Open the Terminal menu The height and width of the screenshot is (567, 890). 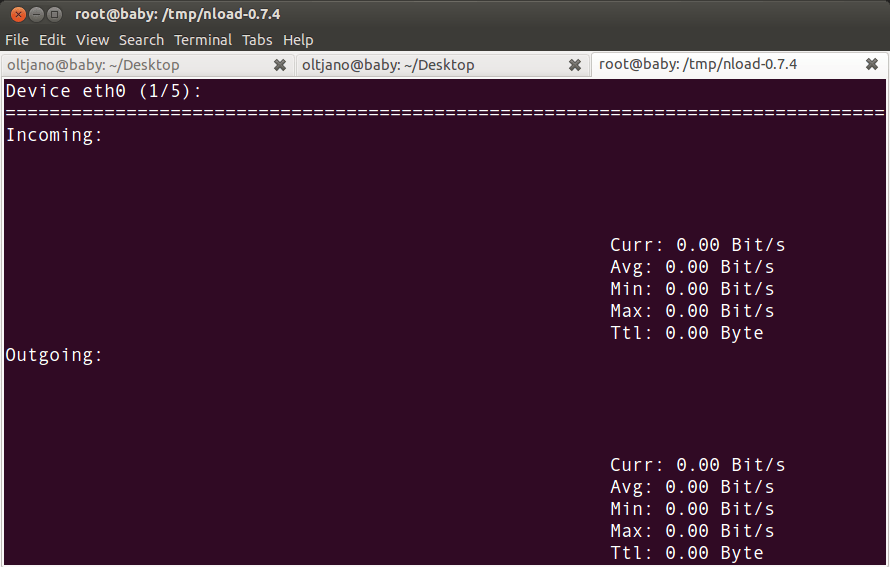click(x=203, y=40)
